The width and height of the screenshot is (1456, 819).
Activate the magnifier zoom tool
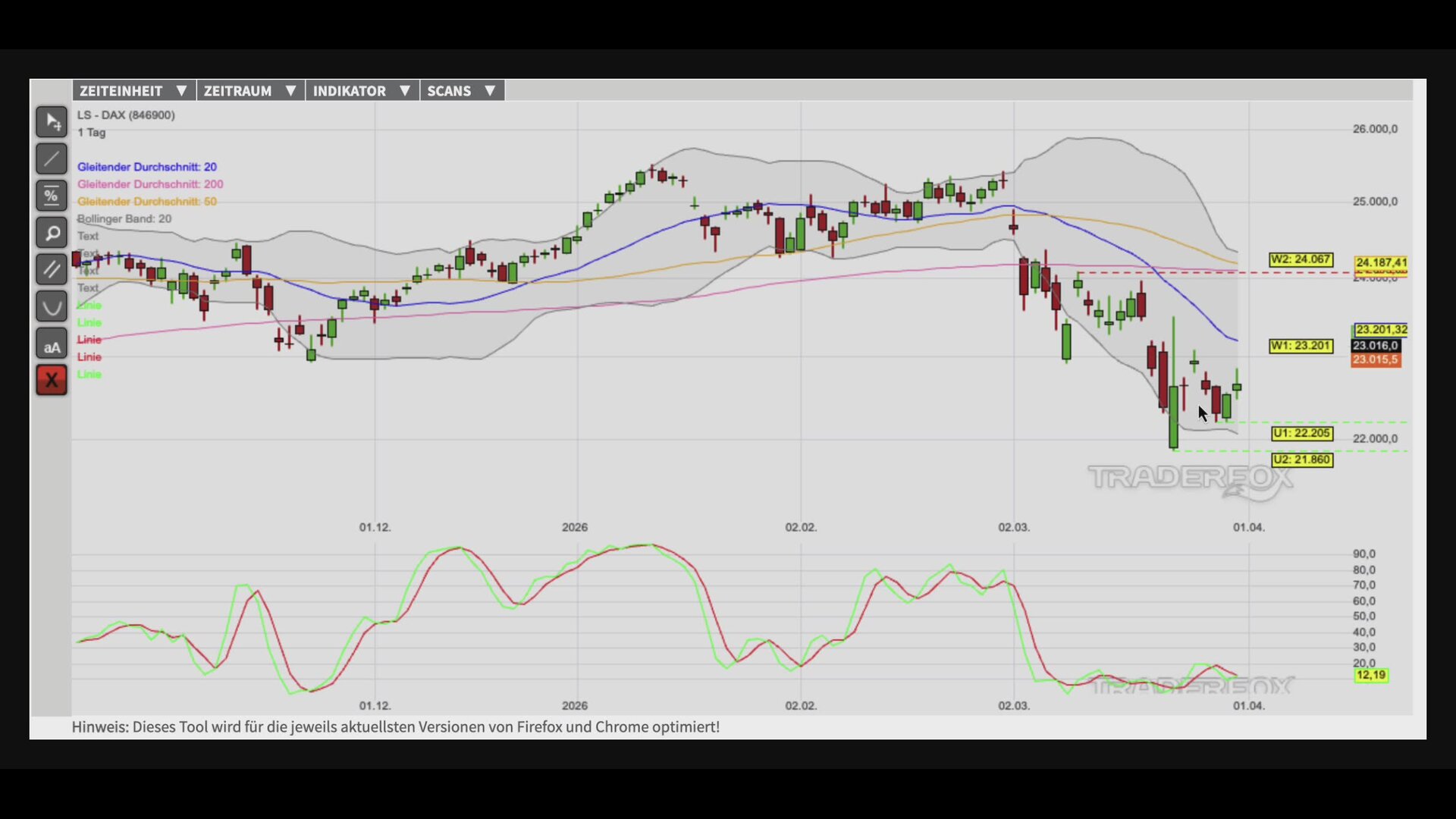click(52, 233)
